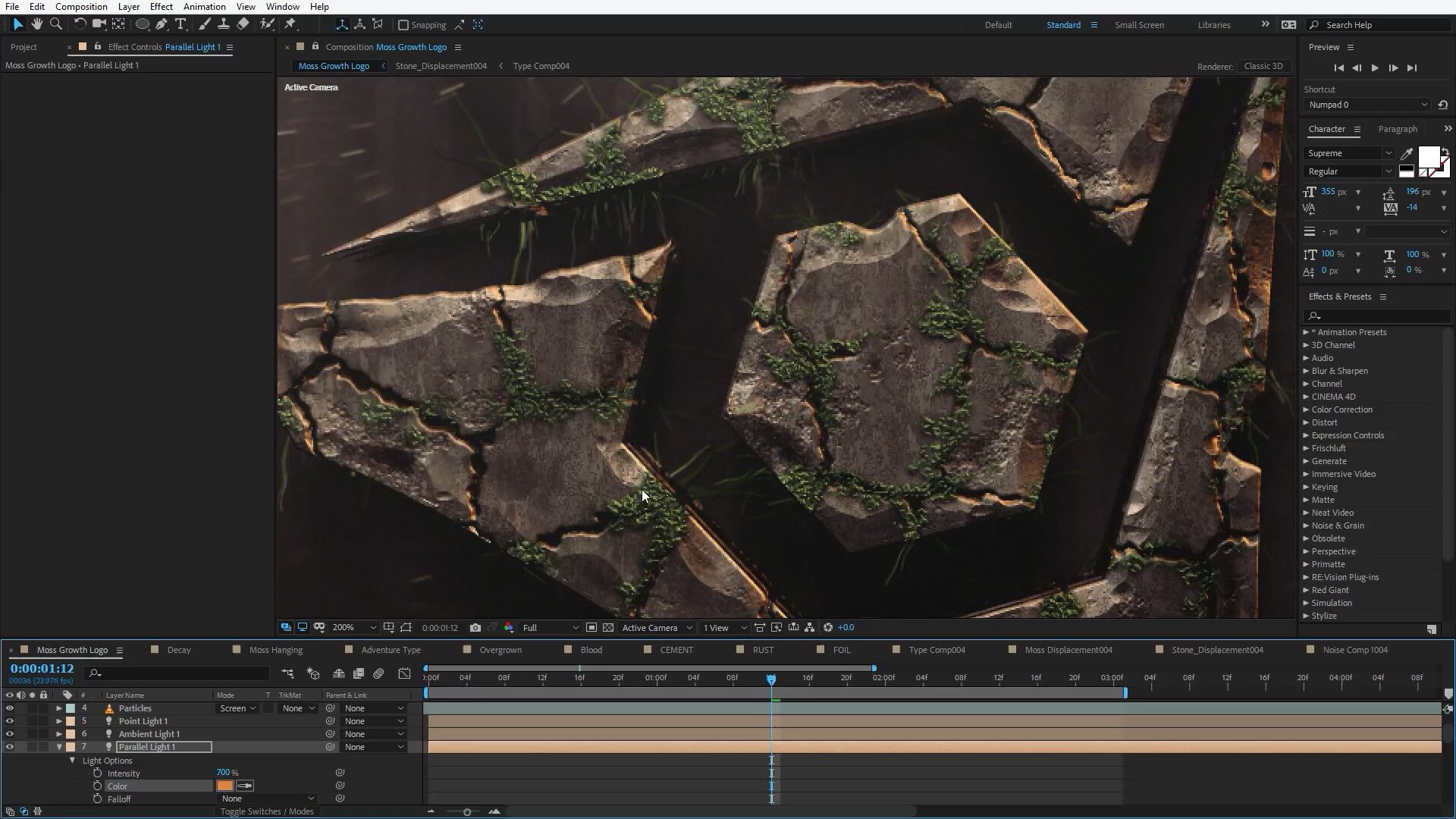Click the eyedropper in Character panel
The width and height of the screenshot is (1456, 819).
click(1407, 153)
